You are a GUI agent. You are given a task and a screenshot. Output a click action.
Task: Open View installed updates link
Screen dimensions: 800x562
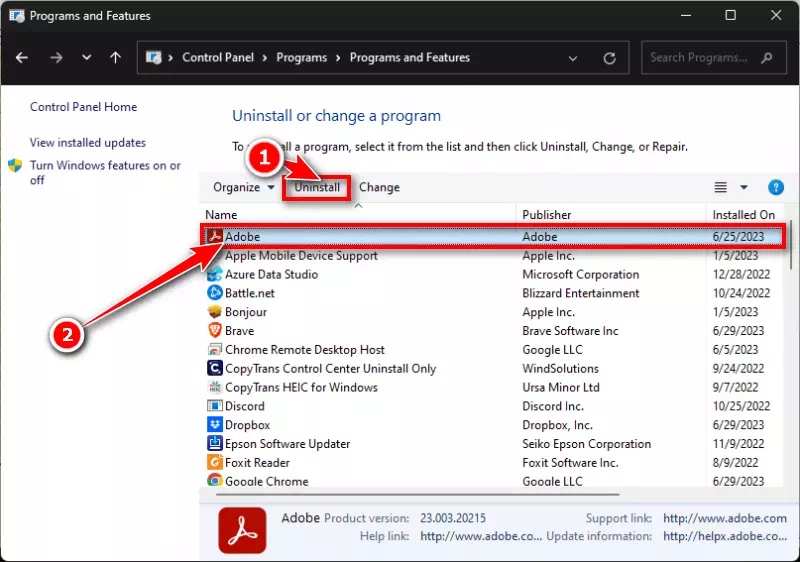88,142
